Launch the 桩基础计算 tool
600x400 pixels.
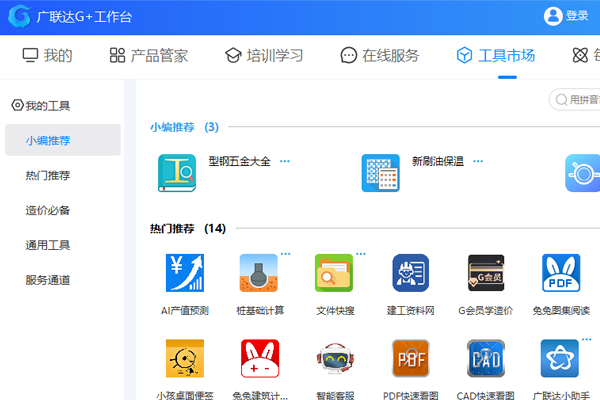pyautogui.click(x=259, y=273)
